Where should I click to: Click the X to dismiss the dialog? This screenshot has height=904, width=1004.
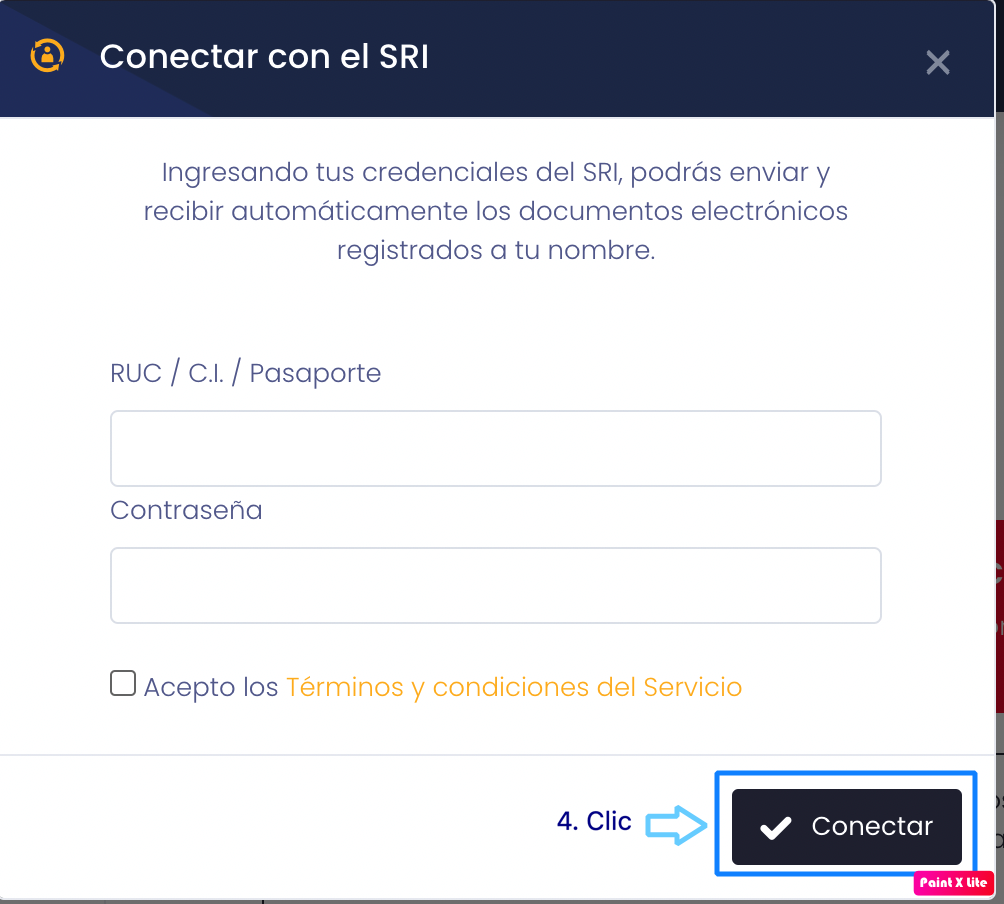[x=937, y=62]
